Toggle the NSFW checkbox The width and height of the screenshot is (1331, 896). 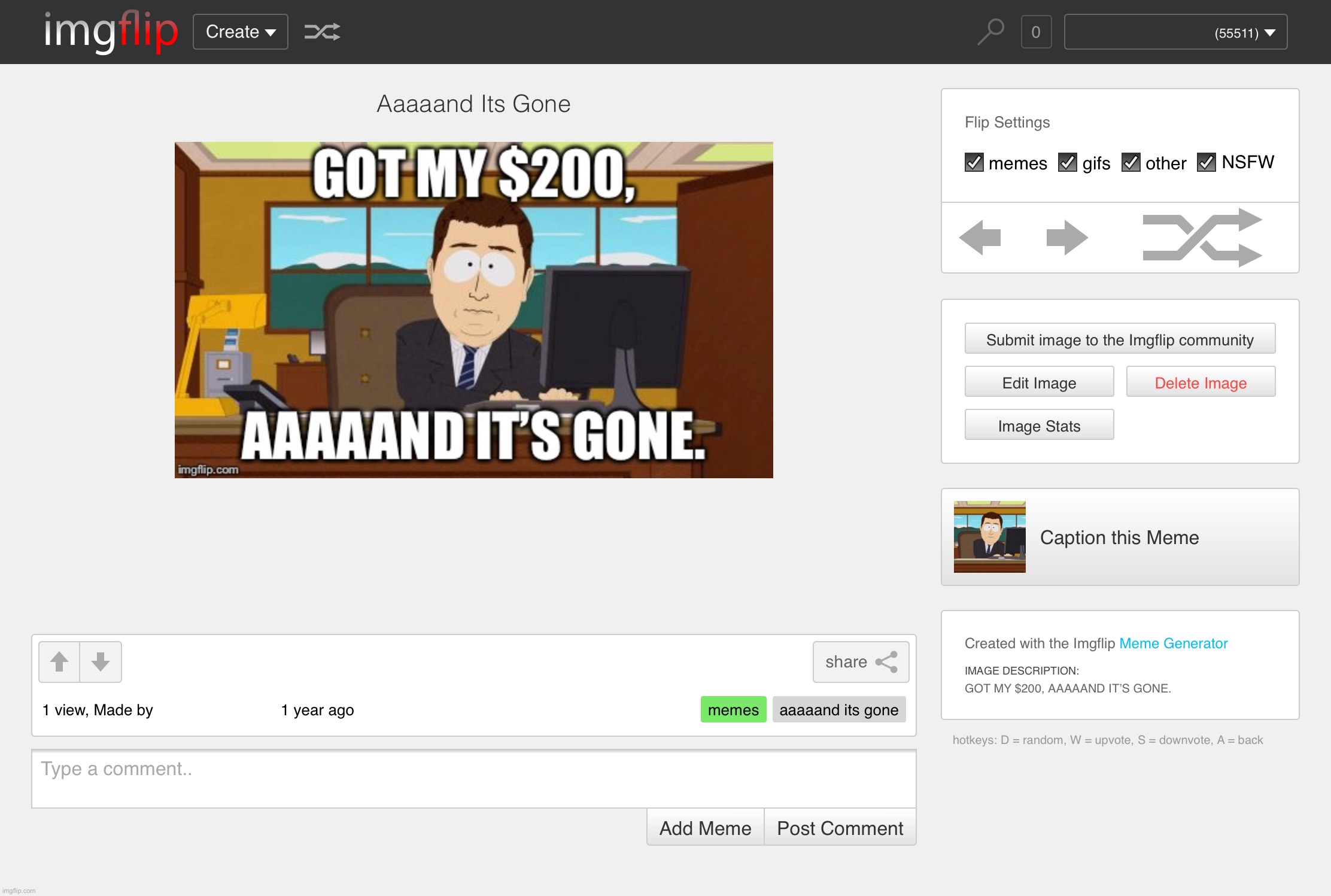[x=1207, y=162]
